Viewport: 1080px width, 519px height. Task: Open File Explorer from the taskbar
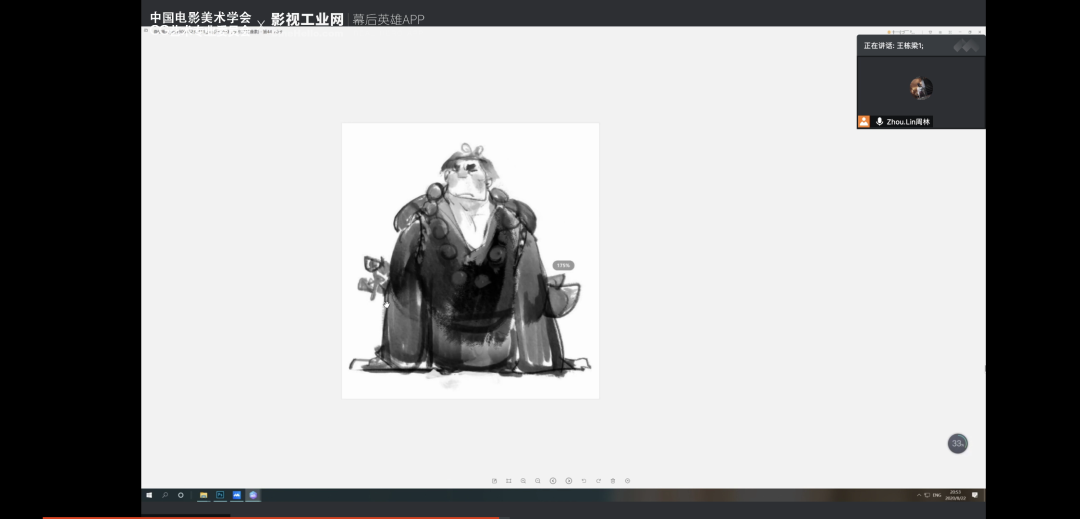click(x=203, y=495)
